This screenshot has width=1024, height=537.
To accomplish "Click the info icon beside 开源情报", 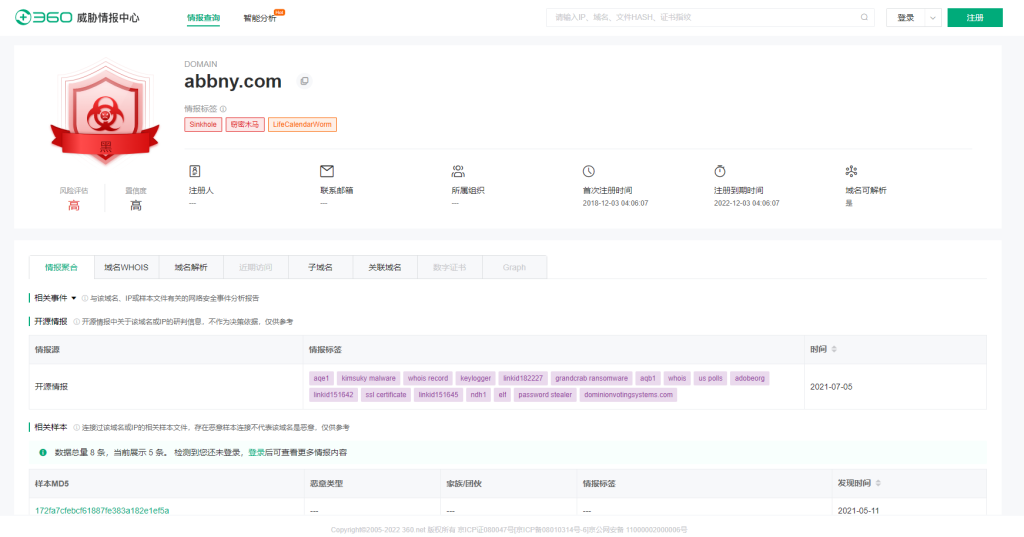I will 76,321.
